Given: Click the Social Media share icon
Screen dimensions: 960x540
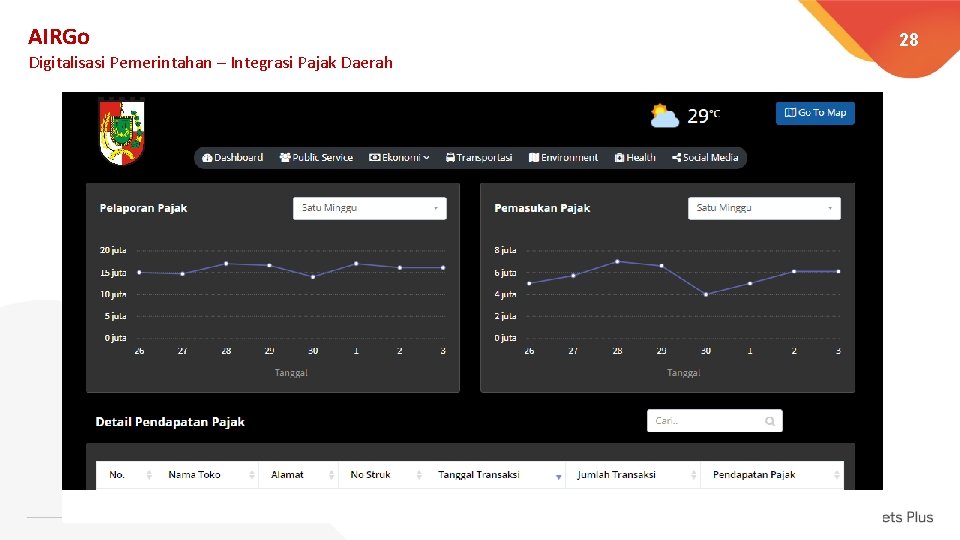Looking at the screenshot, I should point(676,157).
